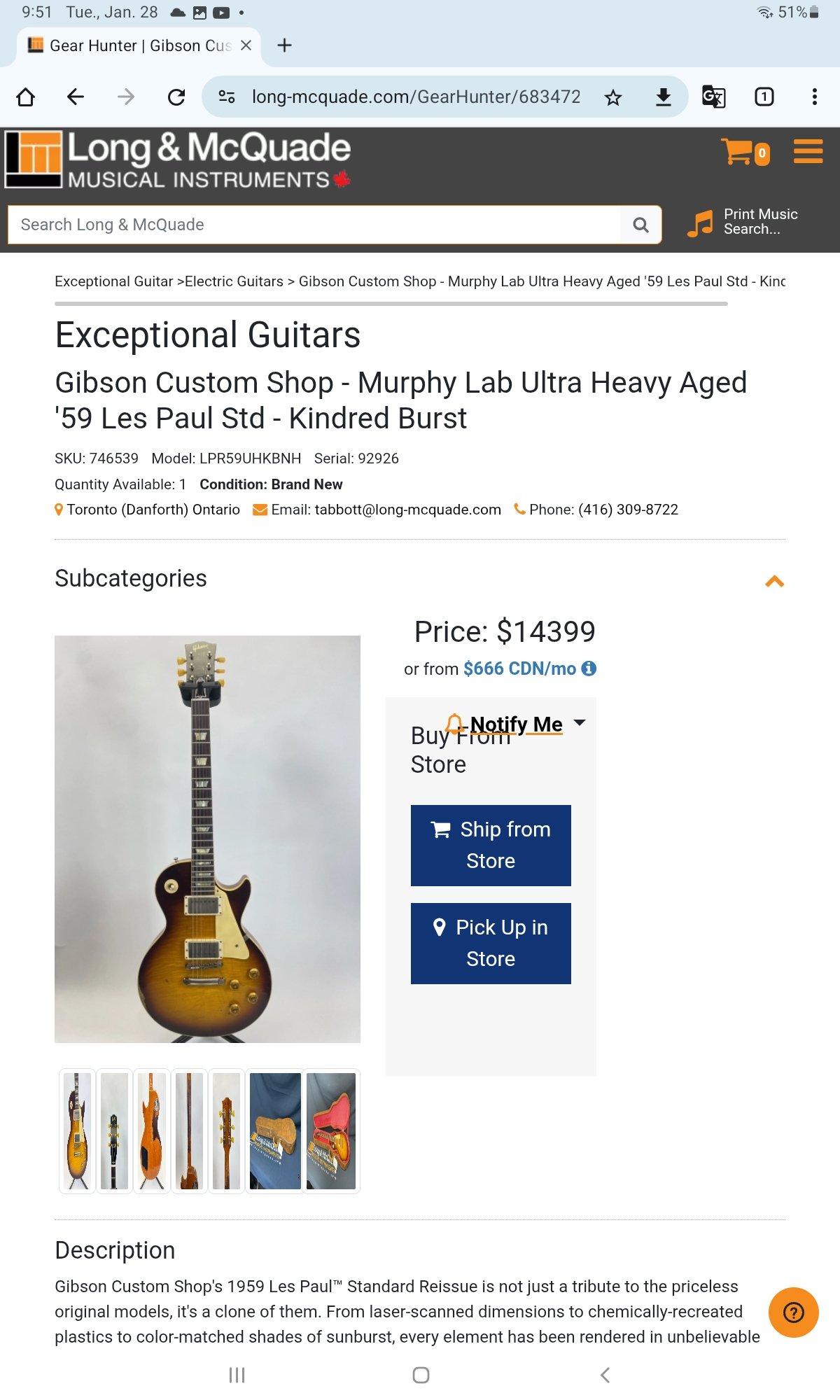840x1400 pixels.
Task: Open the Google Translate icon
Action: [713, 97]
